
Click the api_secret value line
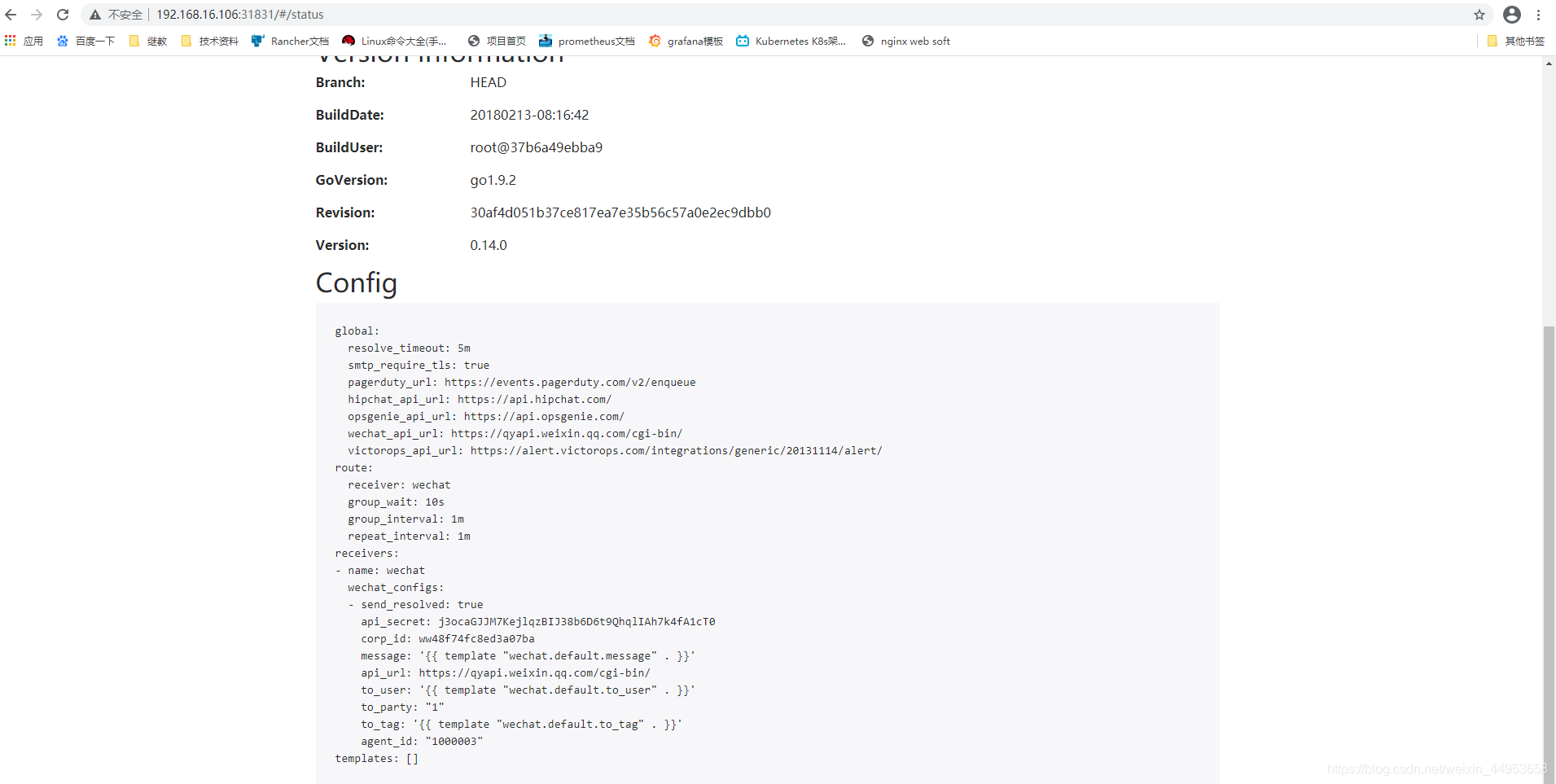(538, 621)
